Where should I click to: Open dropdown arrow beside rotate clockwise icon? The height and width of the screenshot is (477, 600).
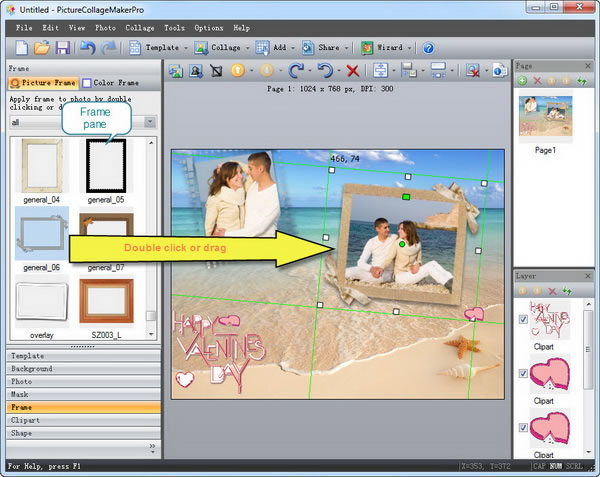pos(310,71)
